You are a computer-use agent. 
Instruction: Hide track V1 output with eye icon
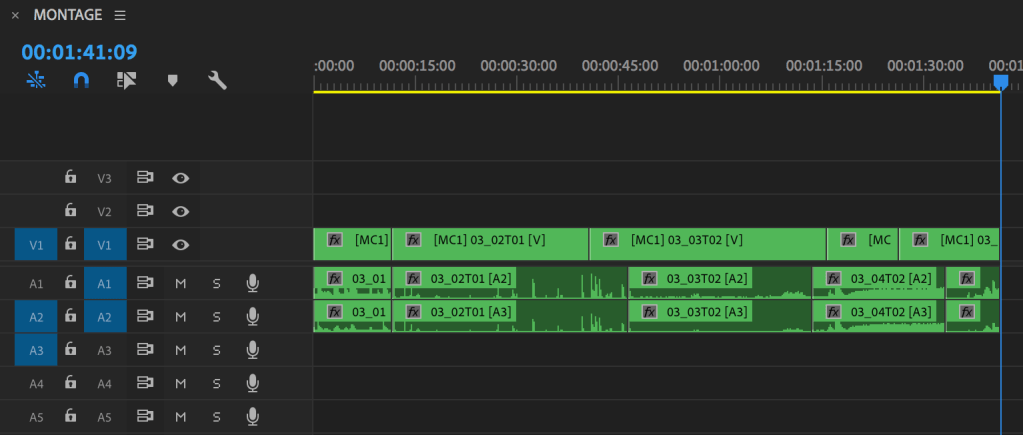click(x=180, y=244)
